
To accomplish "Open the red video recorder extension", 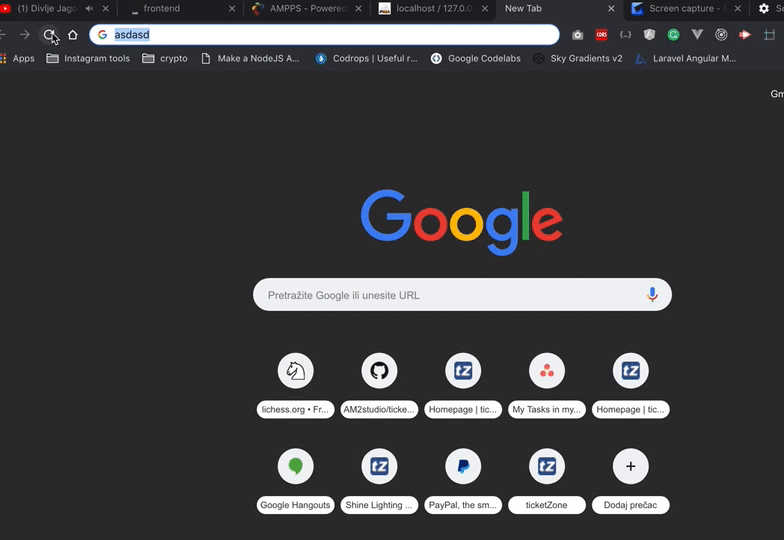I will [745, 34].
